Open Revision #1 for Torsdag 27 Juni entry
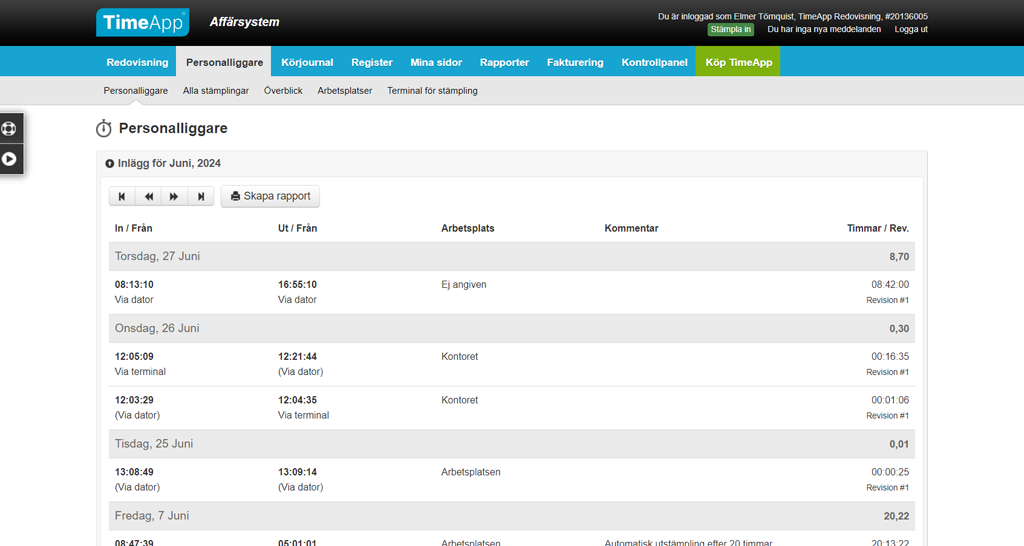The width and height of the screenshot is (1024, 546). [887, 300]
